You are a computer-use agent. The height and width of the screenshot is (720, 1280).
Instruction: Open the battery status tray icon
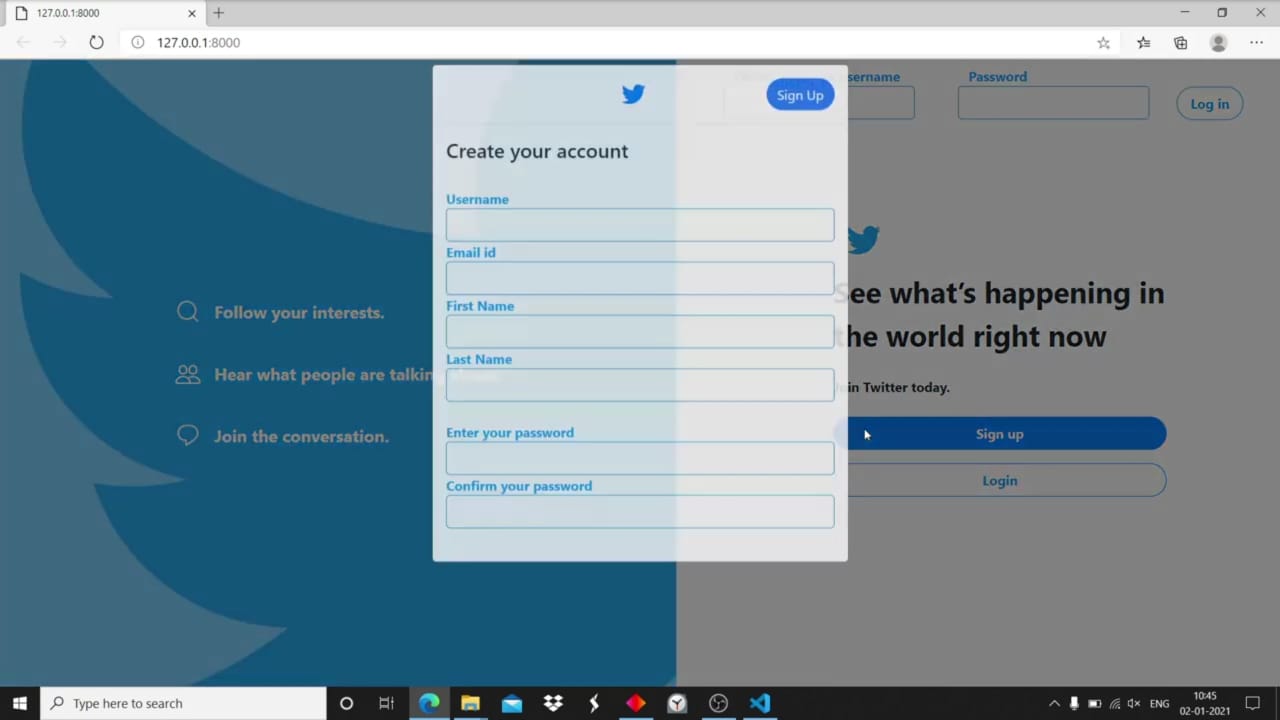[1095, 703]
